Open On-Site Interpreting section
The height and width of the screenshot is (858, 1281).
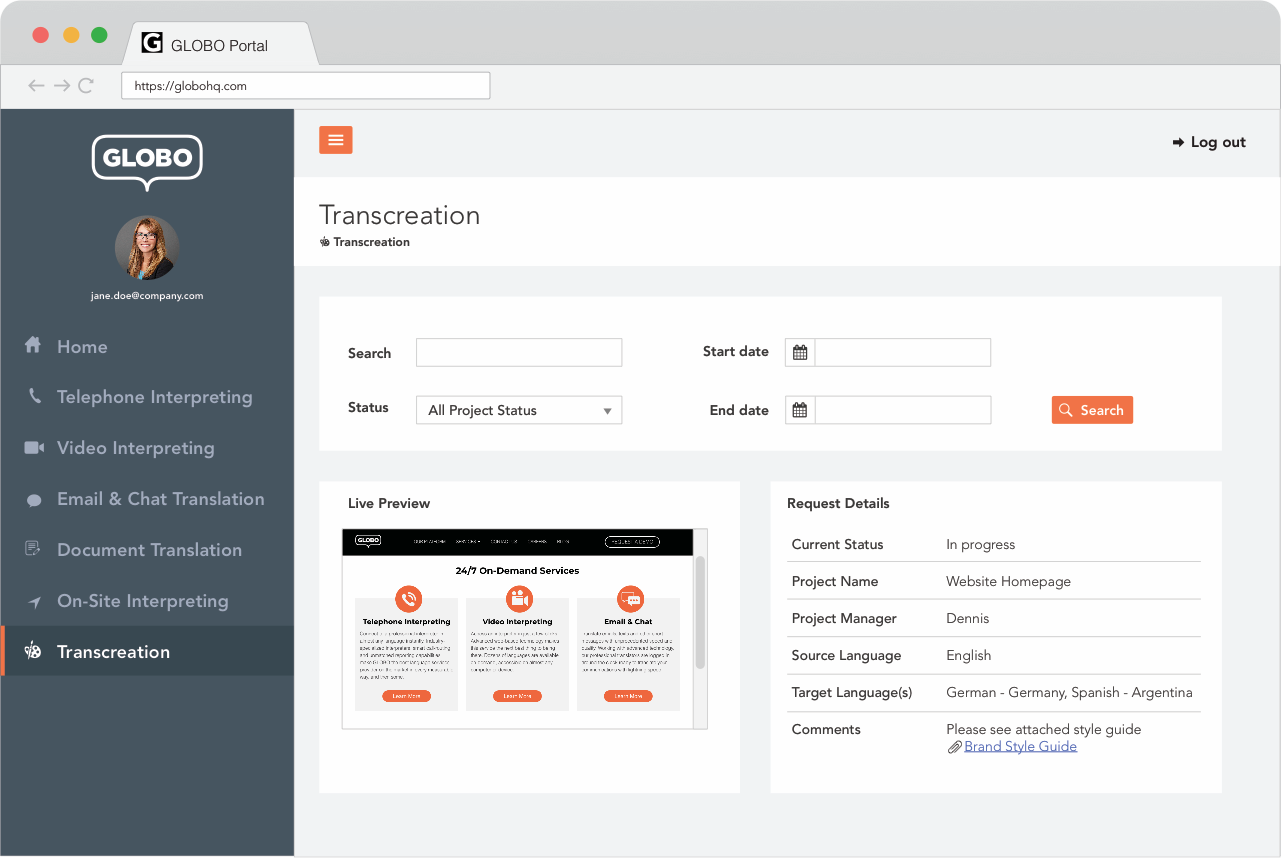(143, 601)
